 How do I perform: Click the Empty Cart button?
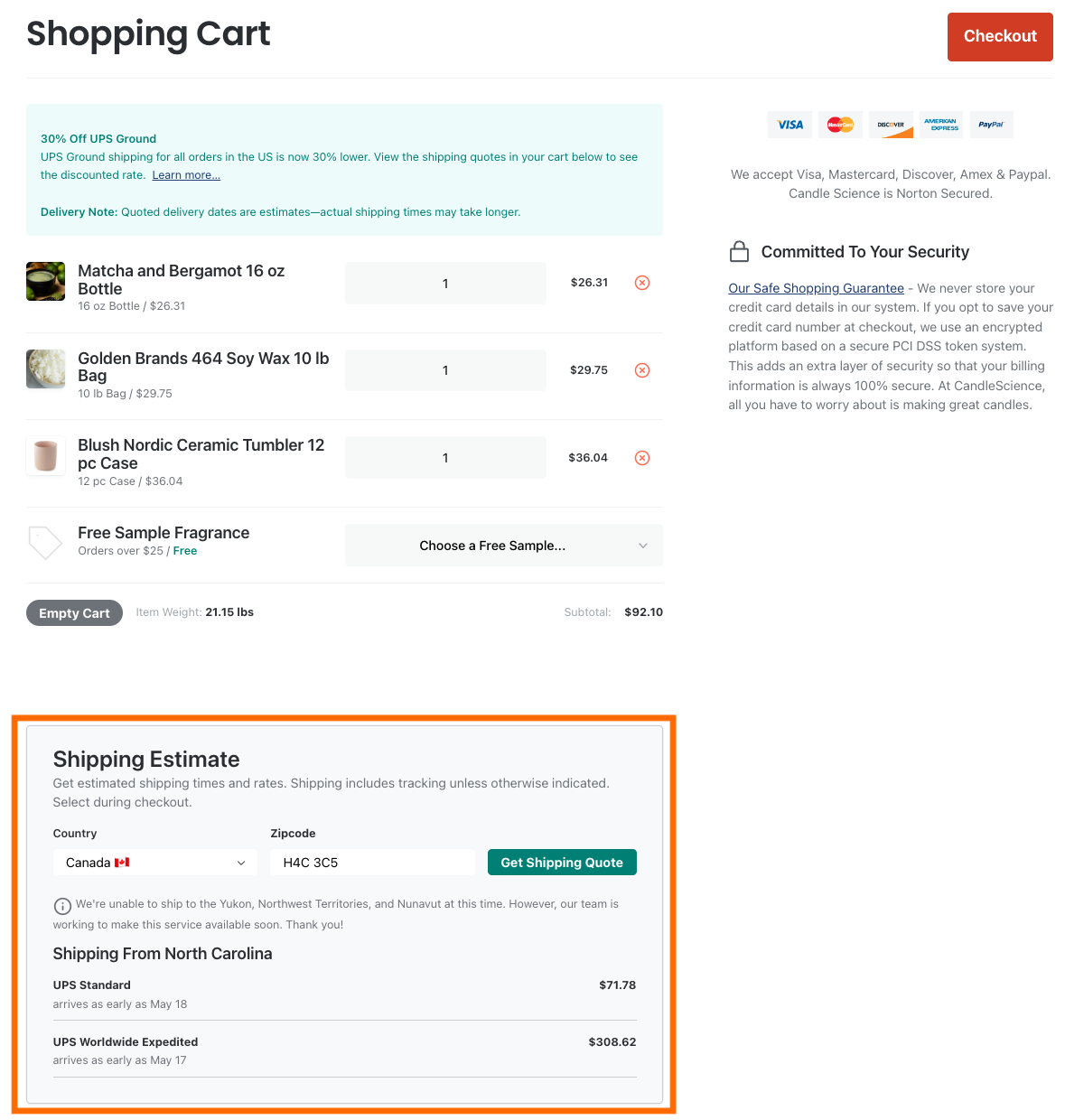point(74,613)
